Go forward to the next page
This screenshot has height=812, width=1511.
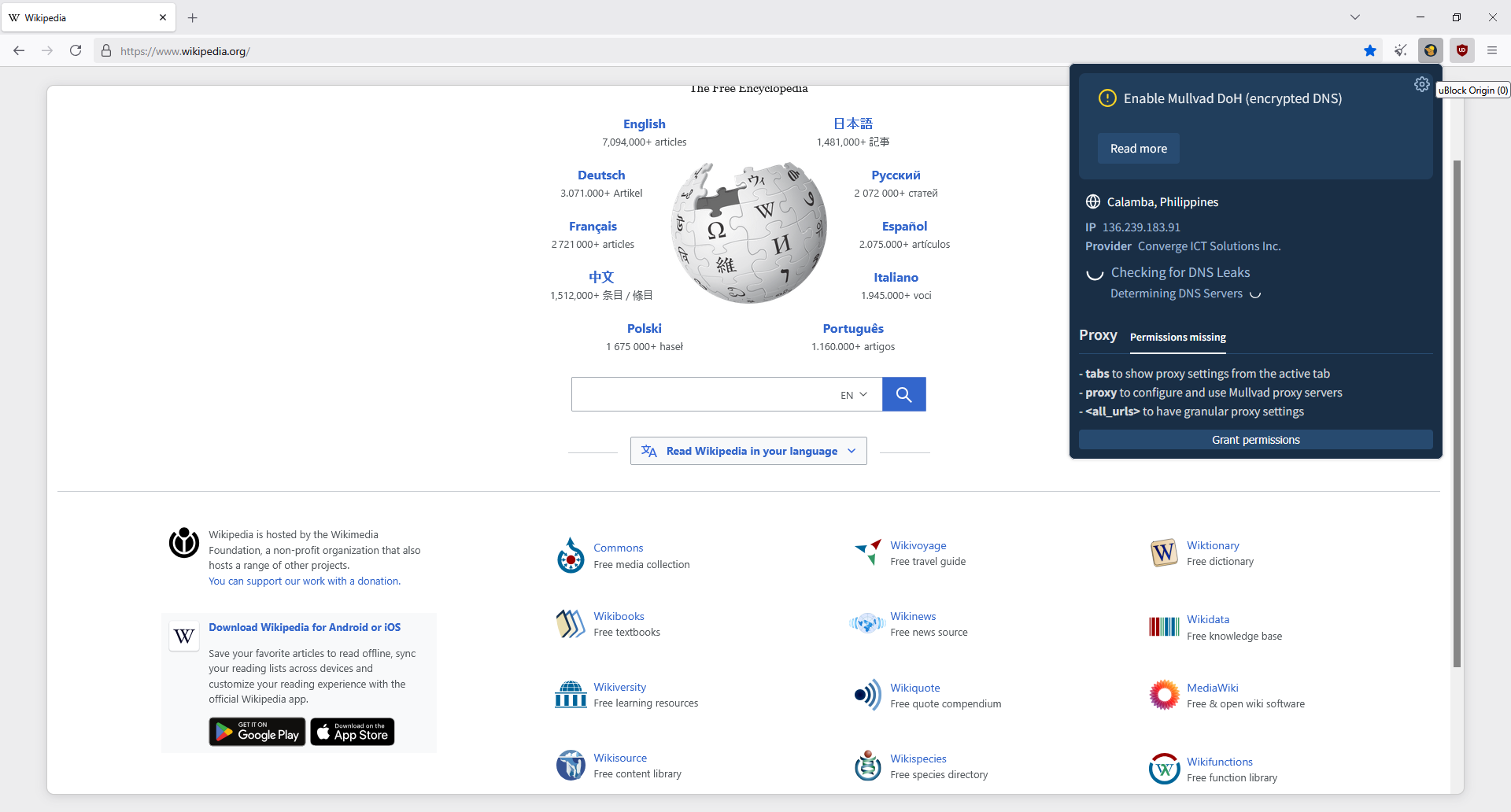[x=47, y=50]
